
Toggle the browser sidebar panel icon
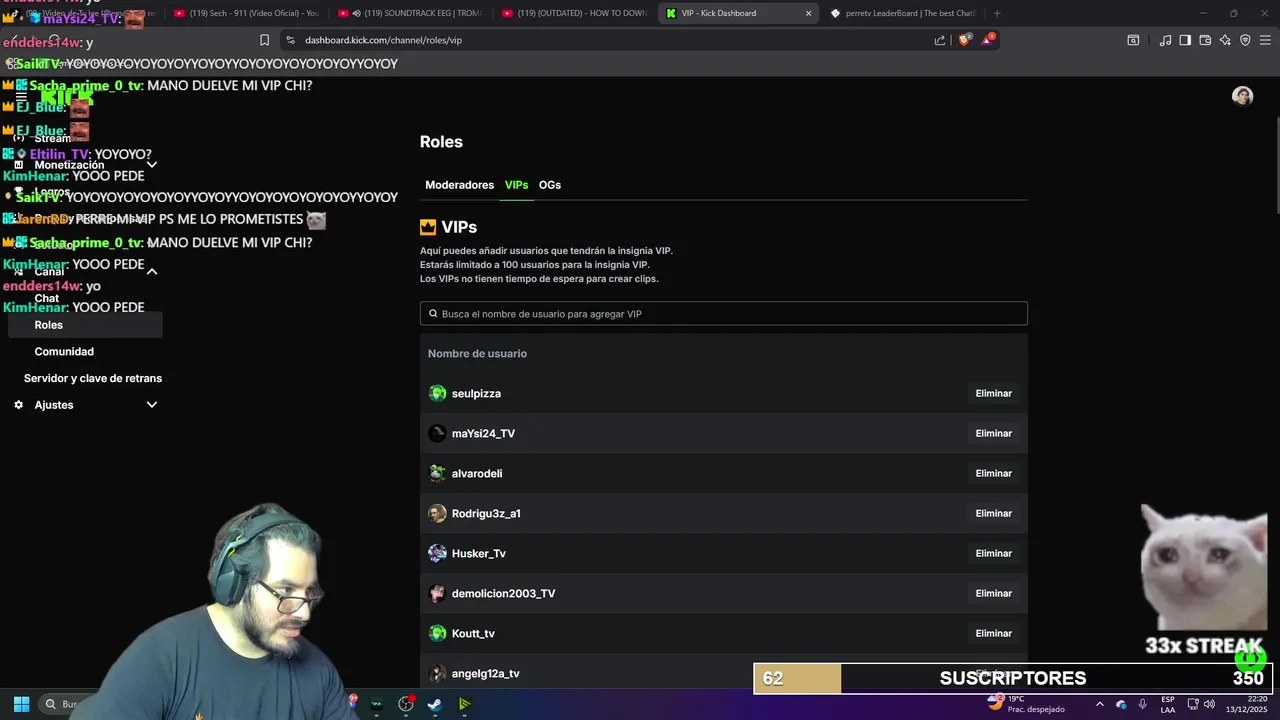[1185, 40]
